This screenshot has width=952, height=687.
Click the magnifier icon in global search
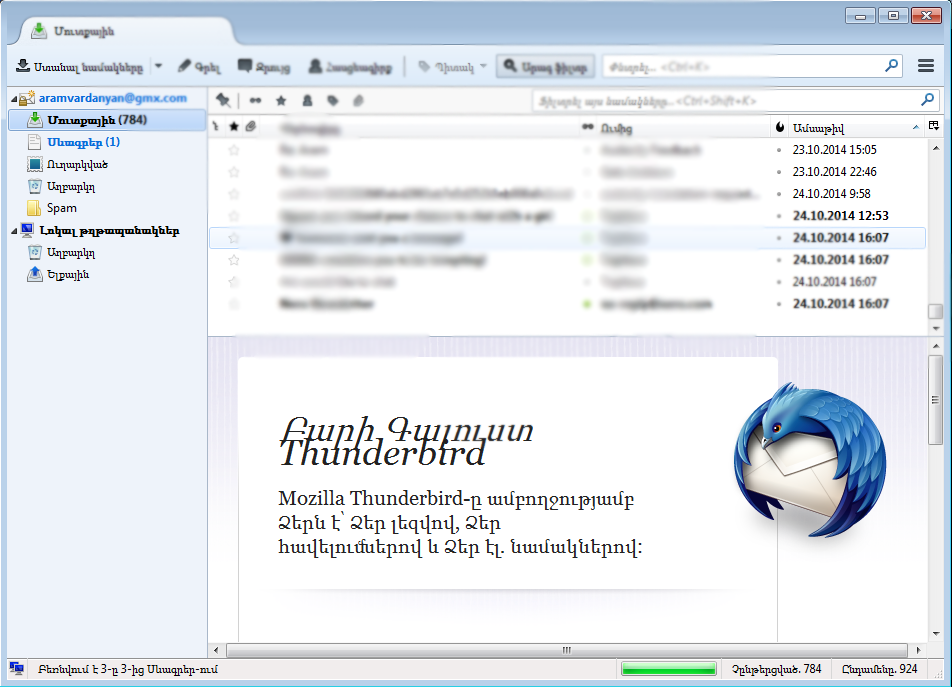(x=891, y=66)
